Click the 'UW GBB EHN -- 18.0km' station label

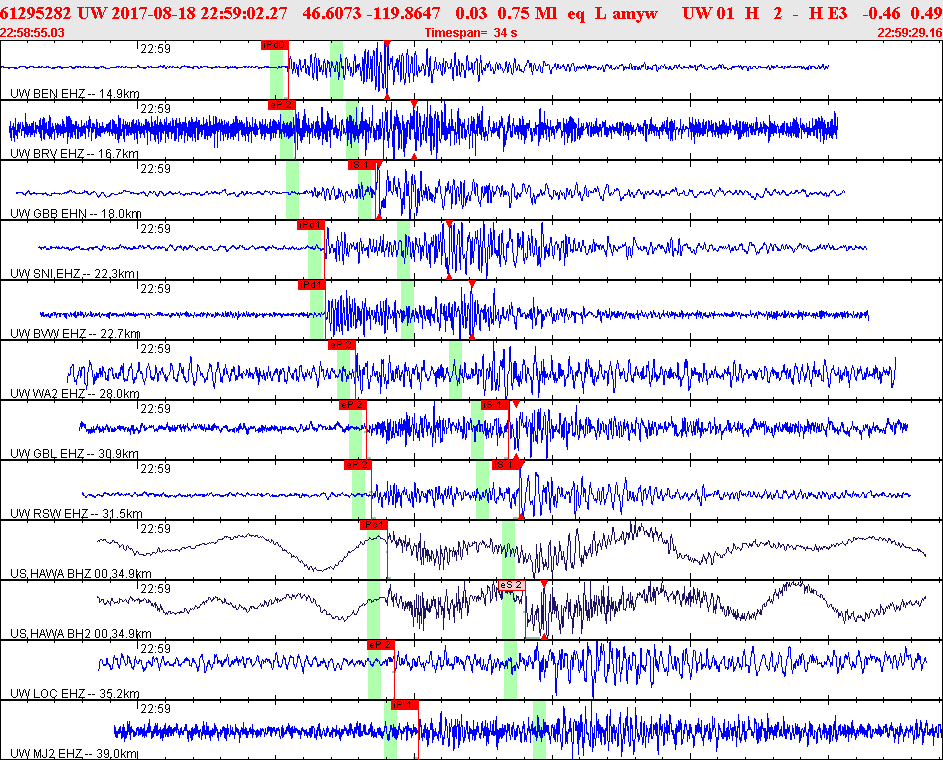click(76, 214)
